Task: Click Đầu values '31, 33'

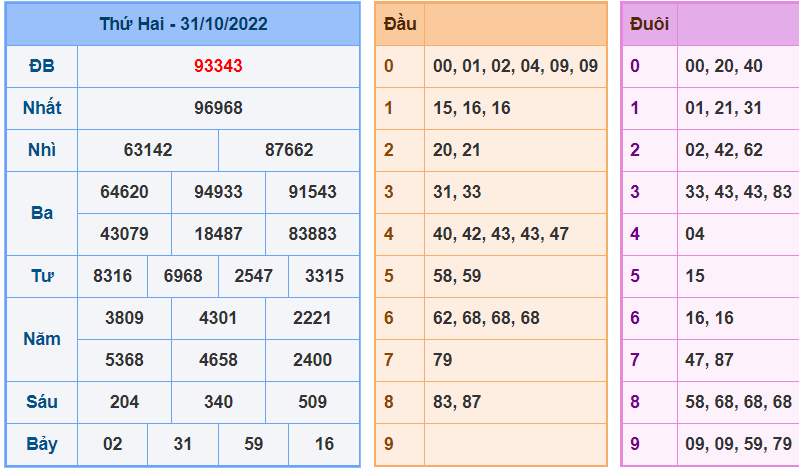Action: click(457, 192)
